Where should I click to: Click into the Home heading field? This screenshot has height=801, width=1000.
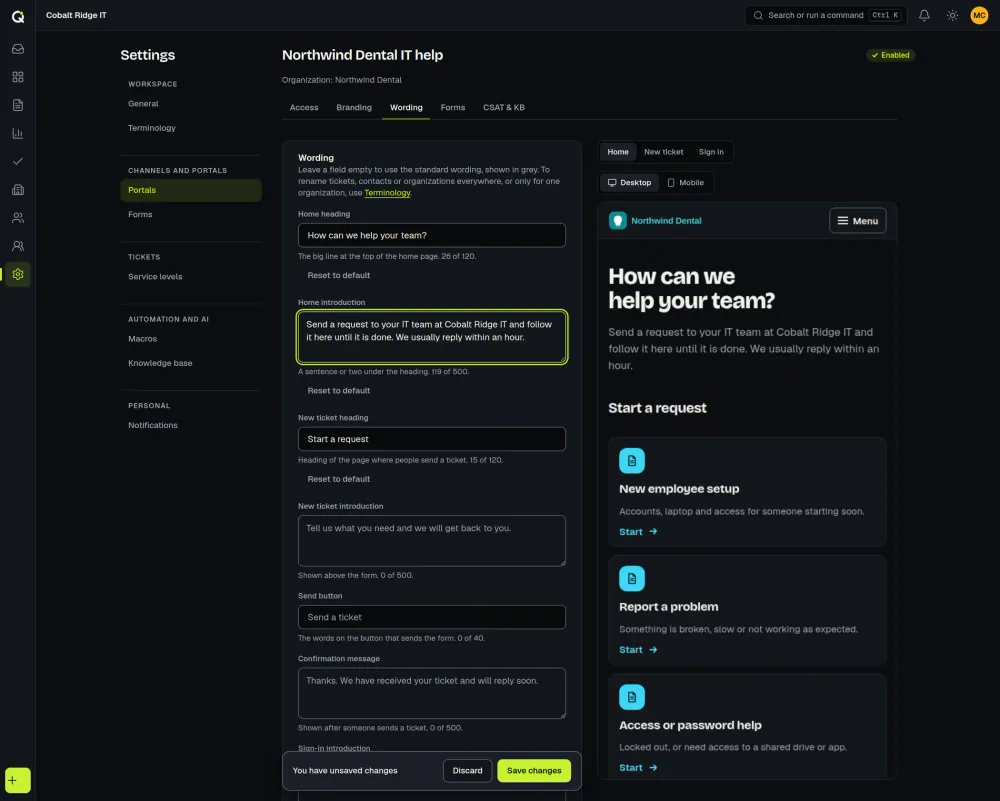click(x=432, y=235)
